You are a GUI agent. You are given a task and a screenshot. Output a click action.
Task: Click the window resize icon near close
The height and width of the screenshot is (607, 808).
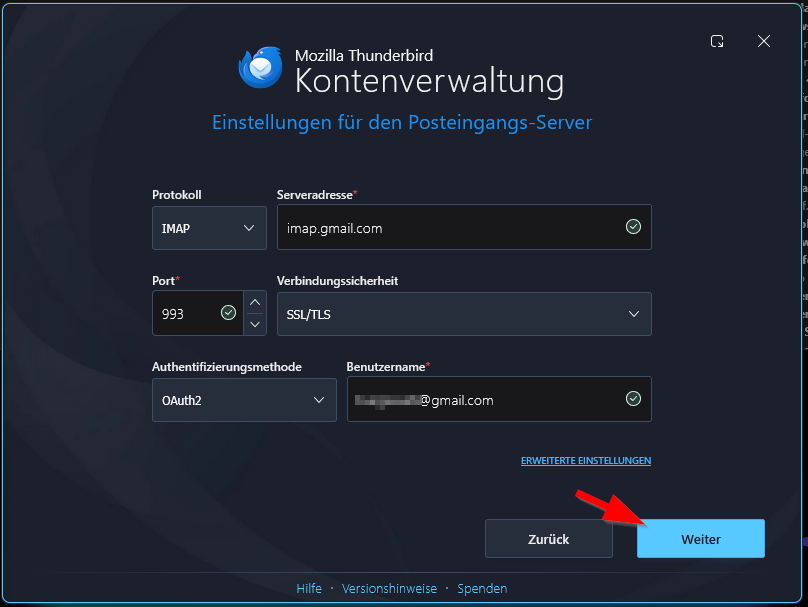[717, 41]
